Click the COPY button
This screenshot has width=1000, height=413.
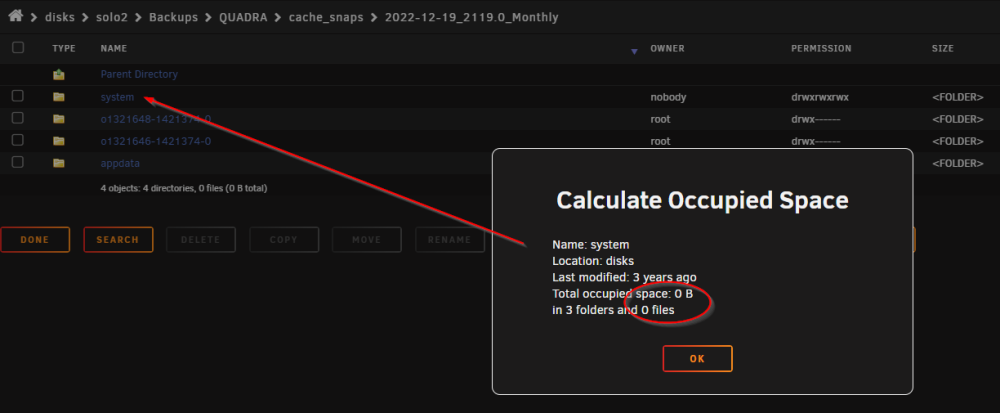tap(284, 240)
